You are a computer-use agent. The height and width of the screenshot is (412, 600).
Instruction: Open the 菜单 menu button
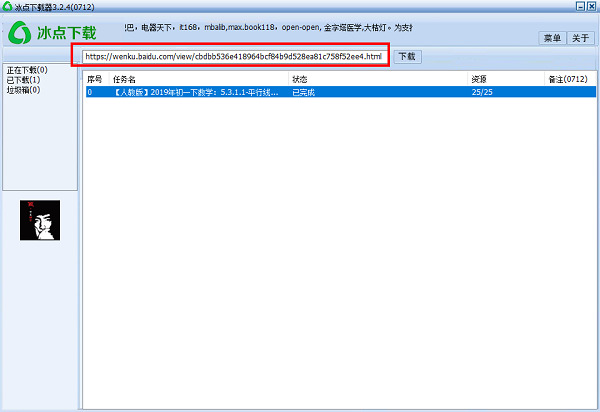click(552, 38)
